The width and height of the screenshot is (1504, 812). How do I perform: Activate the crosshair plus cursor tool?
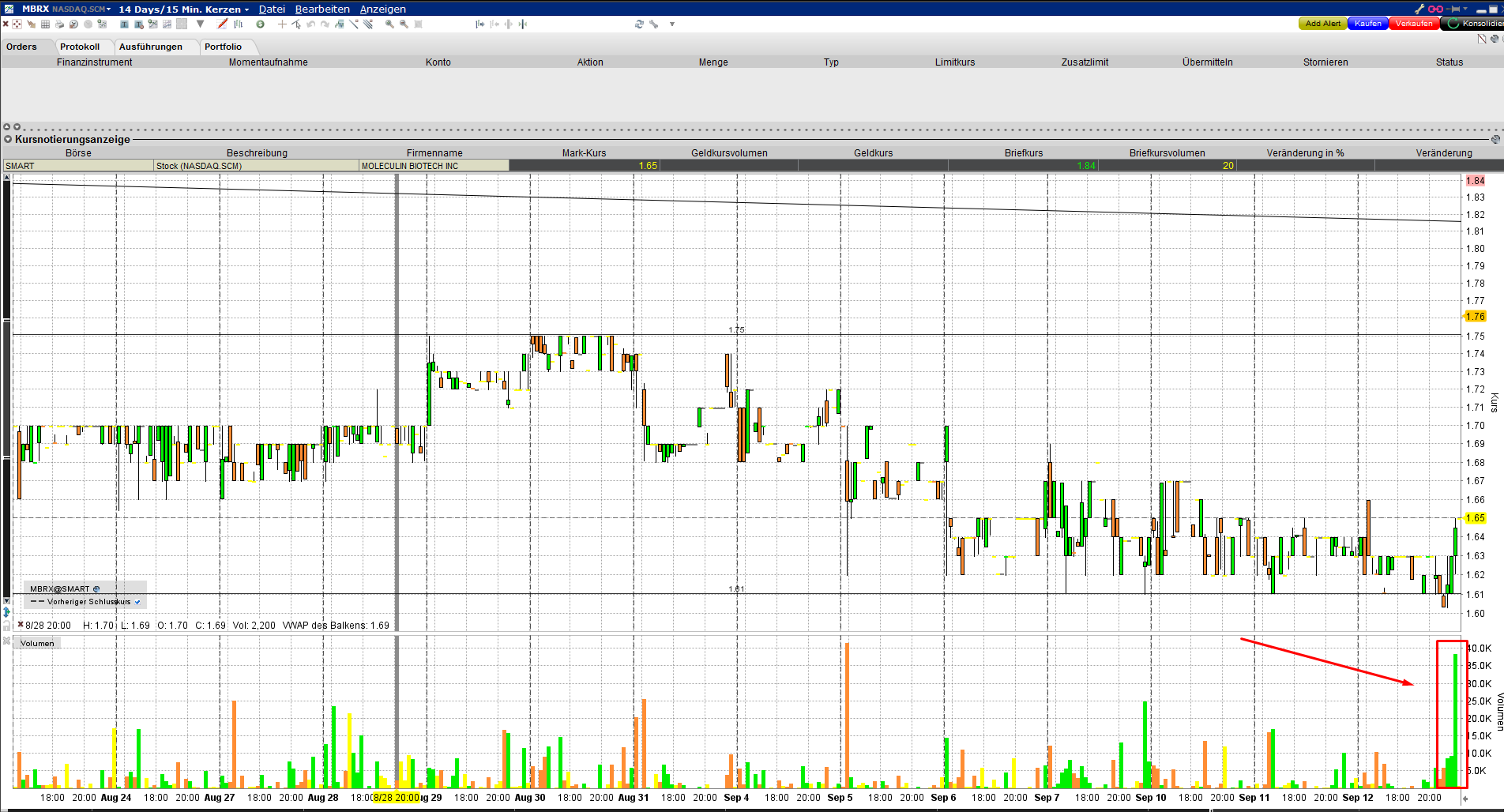[x=282, y=24]
